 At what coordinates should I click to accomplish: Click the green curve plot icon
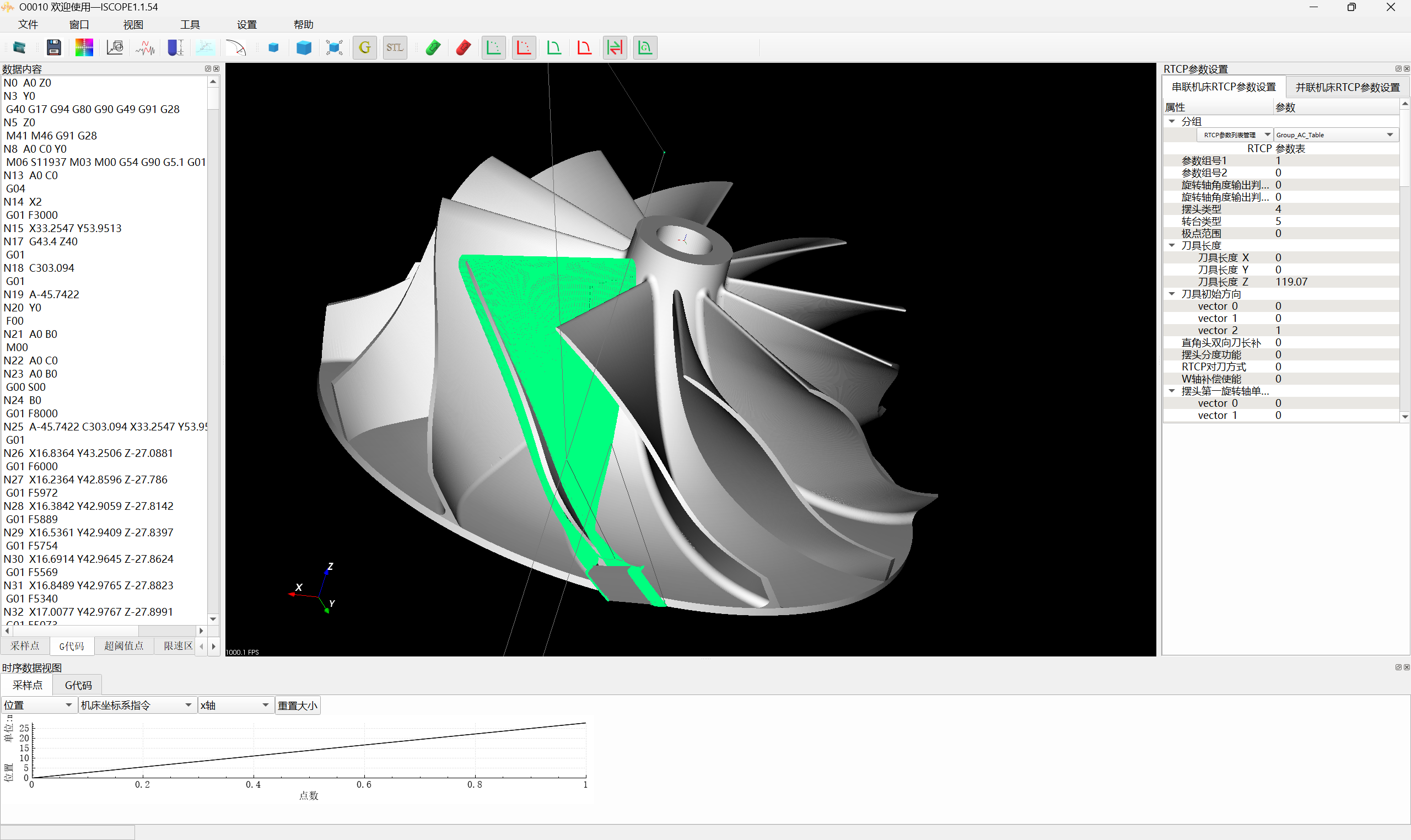[x=554, y=47]
